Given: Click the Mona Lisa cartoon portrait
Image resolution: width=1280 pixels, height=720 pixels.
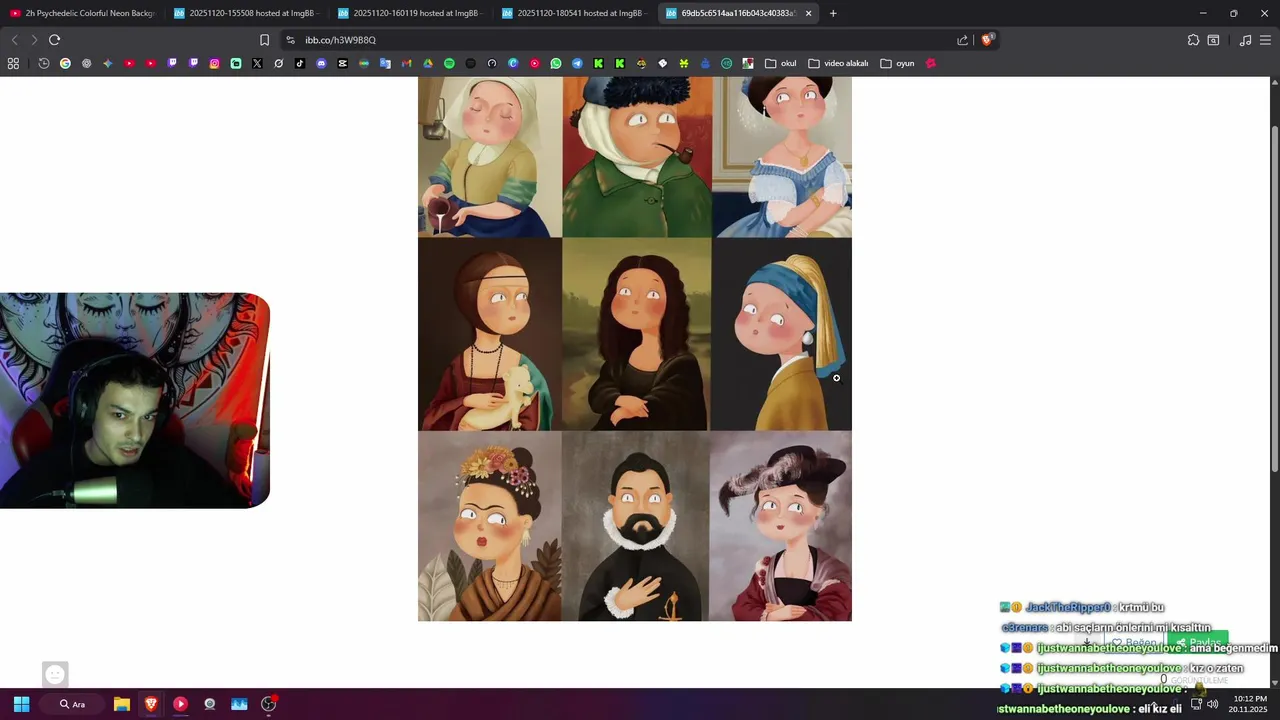Looking at the screenshot, I should coord(637,334).
